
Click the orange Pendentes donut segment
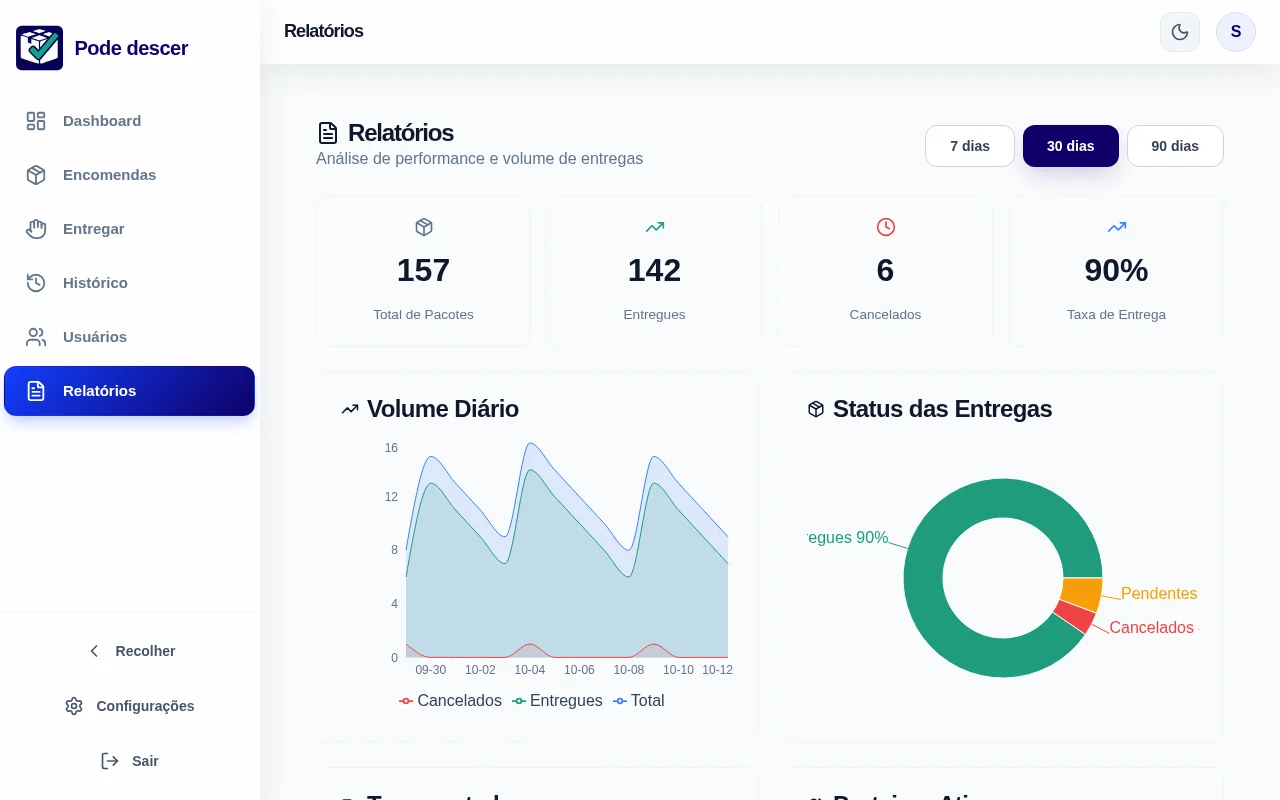point(1080,593)
